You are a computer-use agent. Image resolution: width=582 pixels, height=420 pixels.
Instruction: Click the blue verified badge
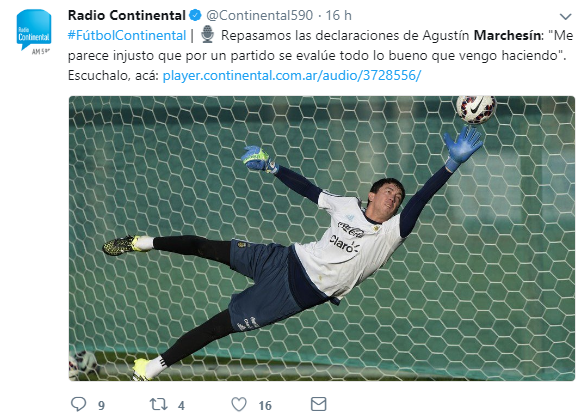[195, 15]
